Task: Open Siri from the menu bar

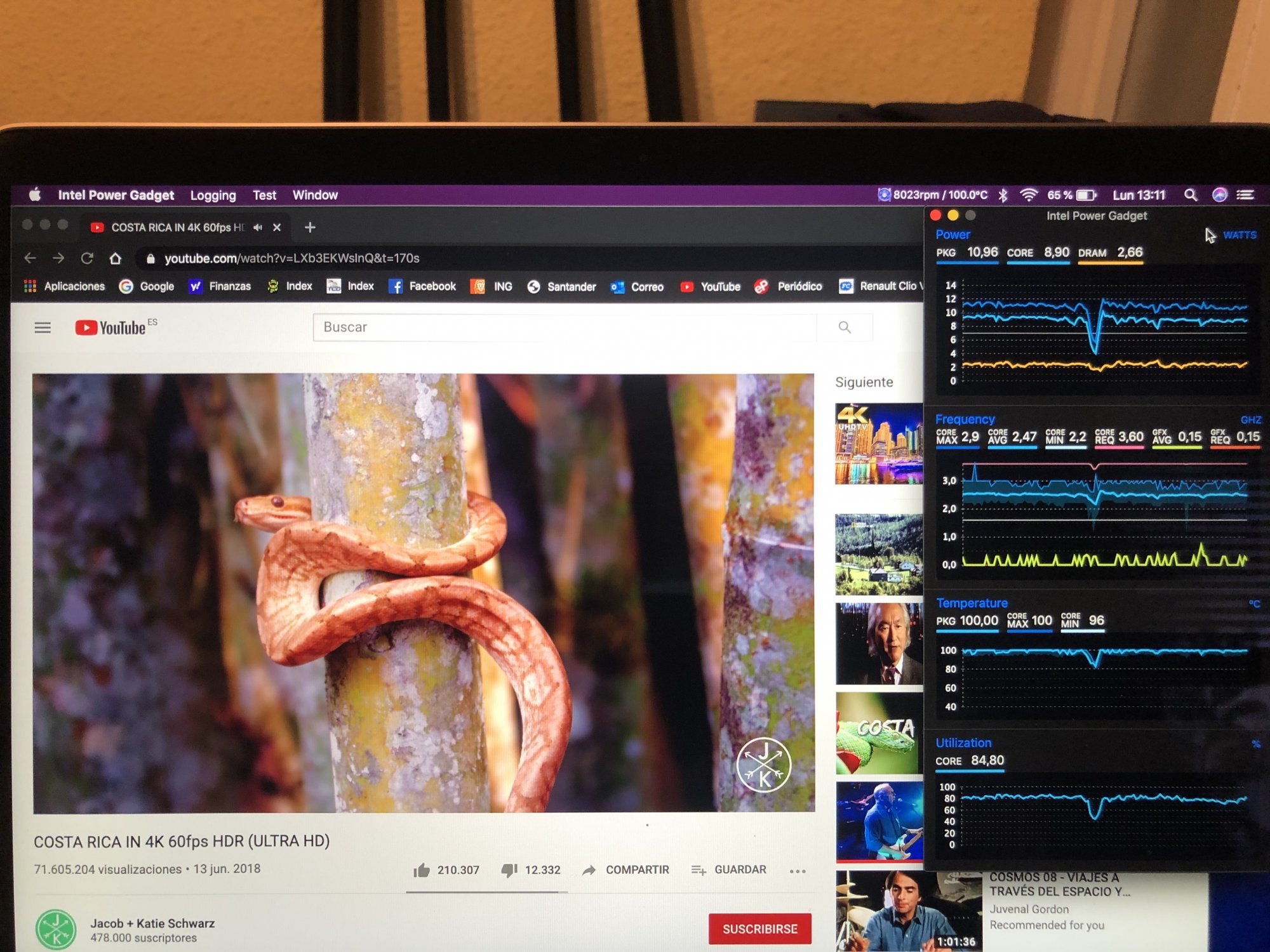Action: 1219,195
